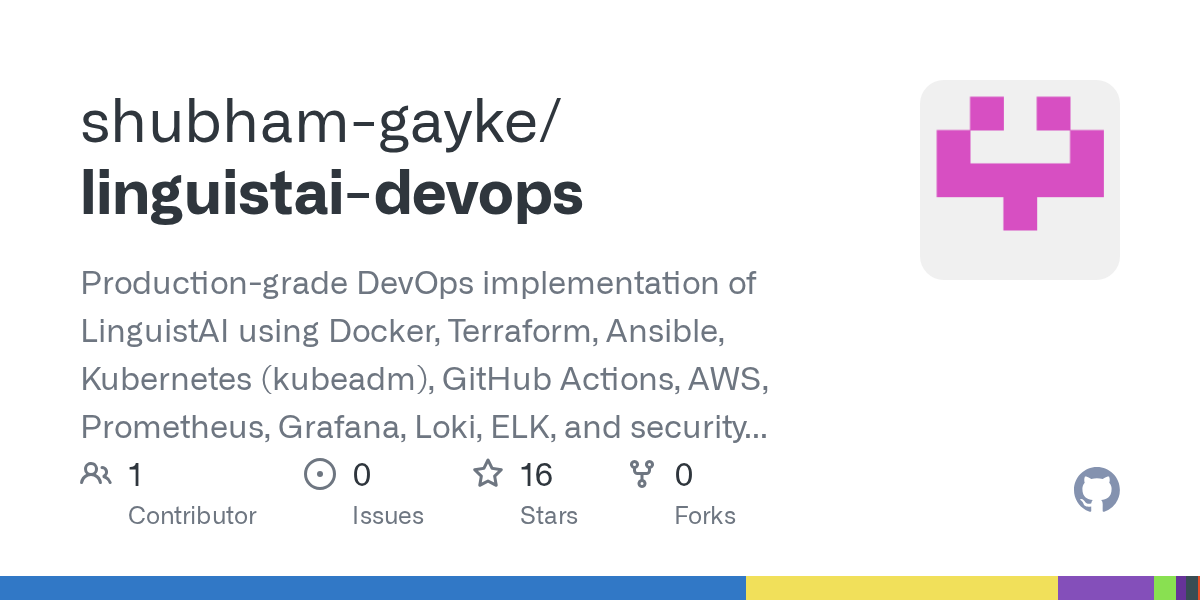
Task: Click the contributor count 1
Action: pos(135,475)
